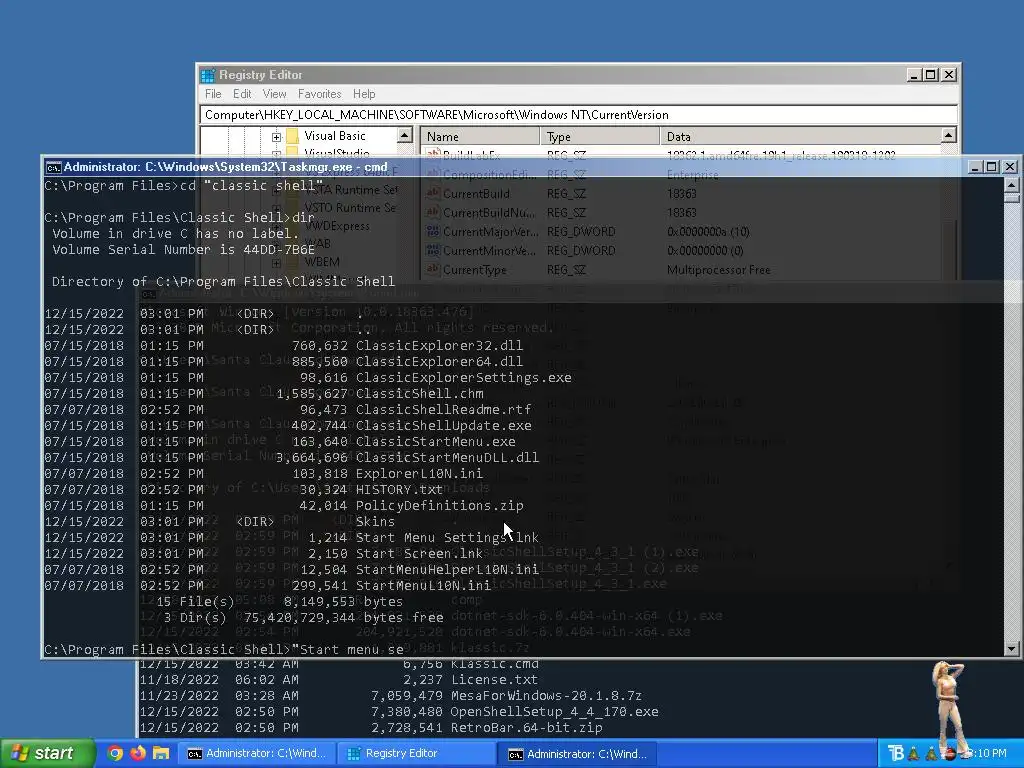Click ClassicExplorerSettings.exe in cmd output

[x=464, y=377]
